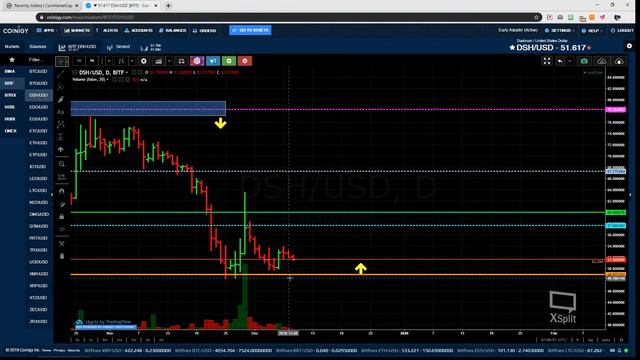Toggle magnet mode for drawings

click(x=62, y=191)
